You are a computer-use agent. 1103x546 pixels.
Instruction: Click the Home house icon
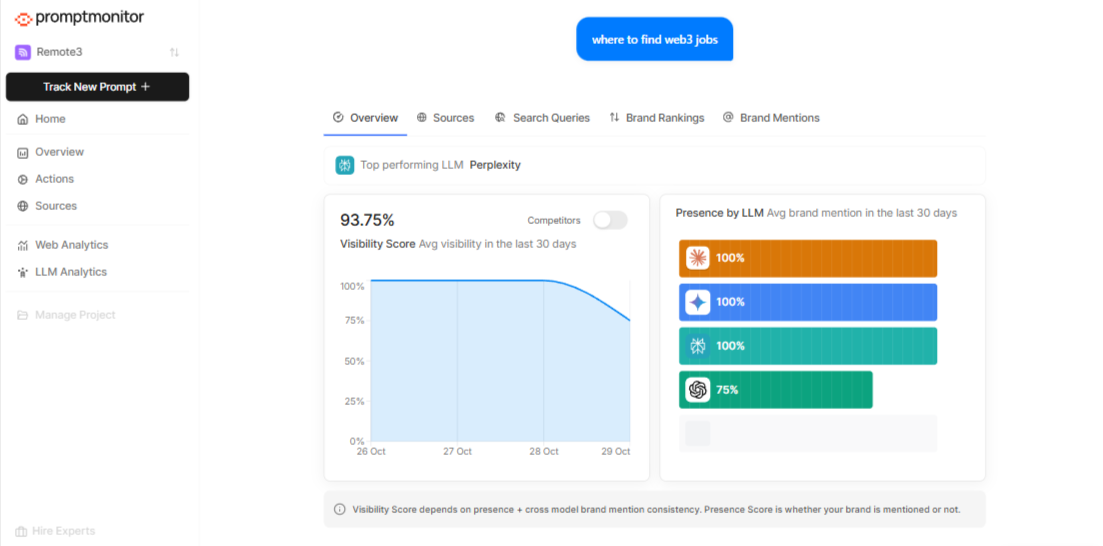(23, 119)
